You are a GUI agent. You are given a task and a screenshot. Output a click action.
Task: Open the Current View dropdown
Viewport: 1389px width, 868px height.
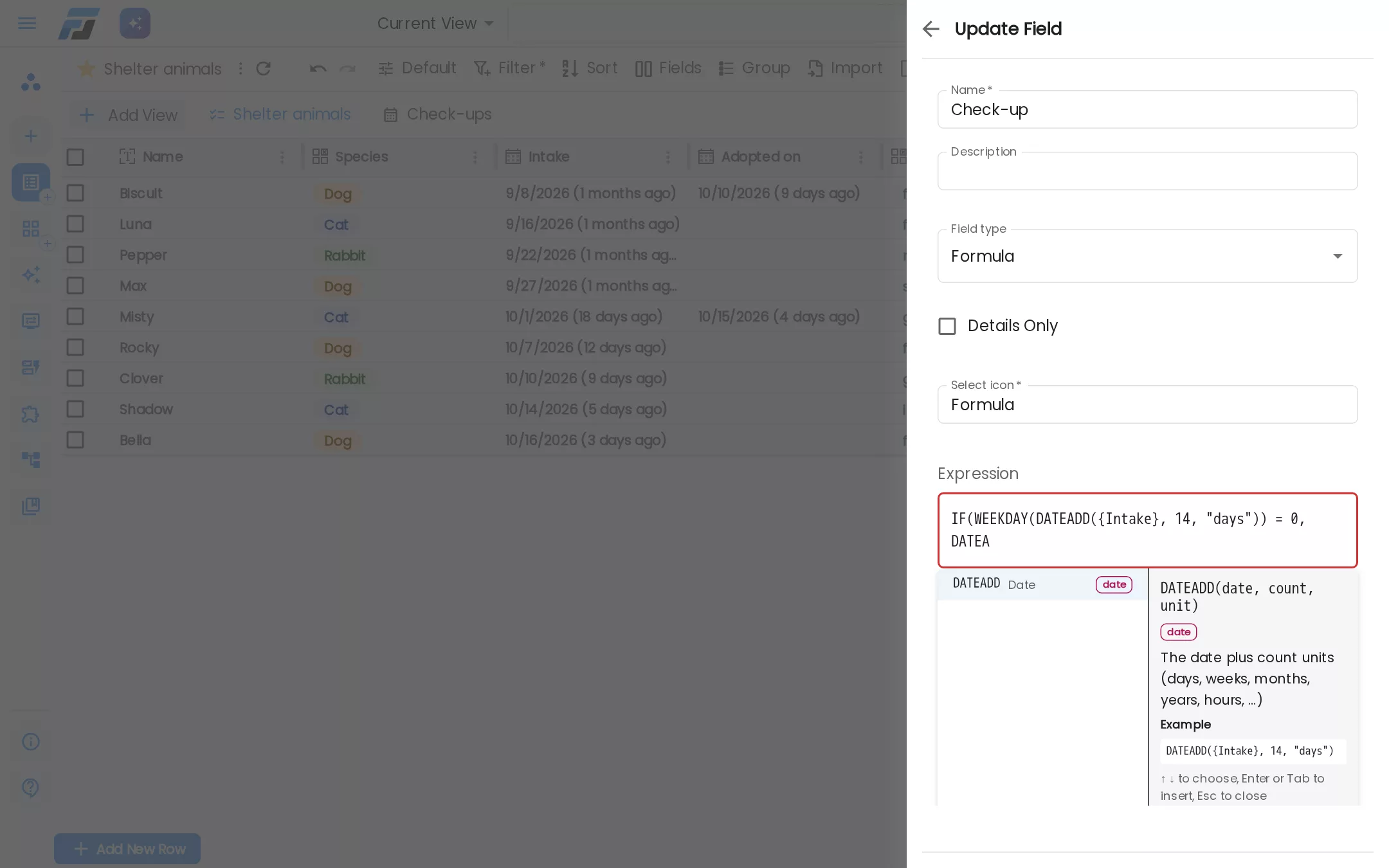[435, 23]
